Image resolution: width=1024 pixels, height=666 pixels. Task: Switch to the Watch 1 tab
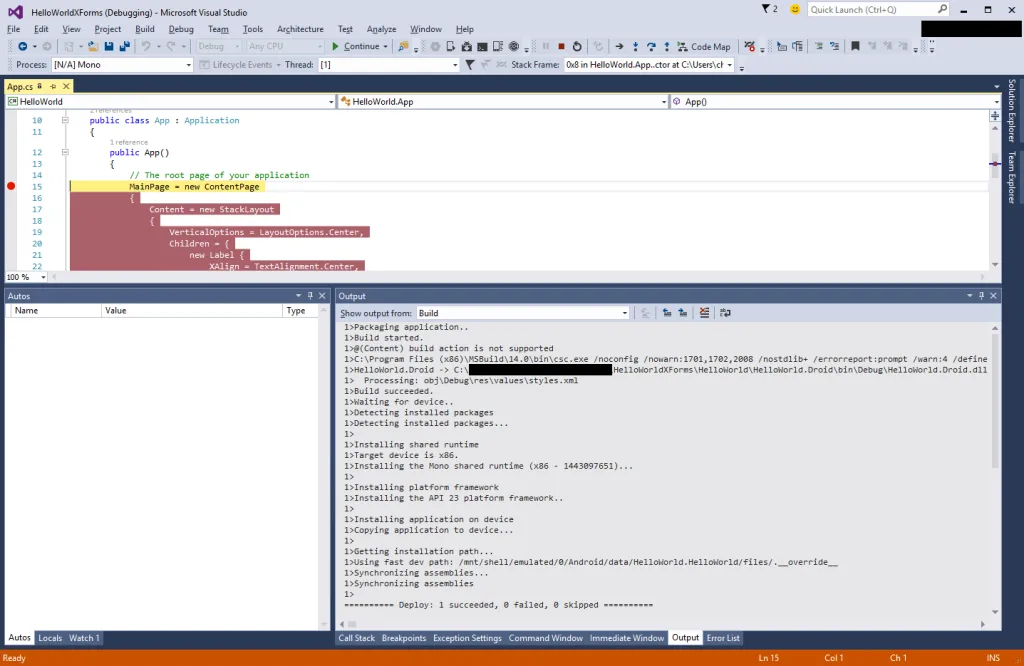pos(84,638)
